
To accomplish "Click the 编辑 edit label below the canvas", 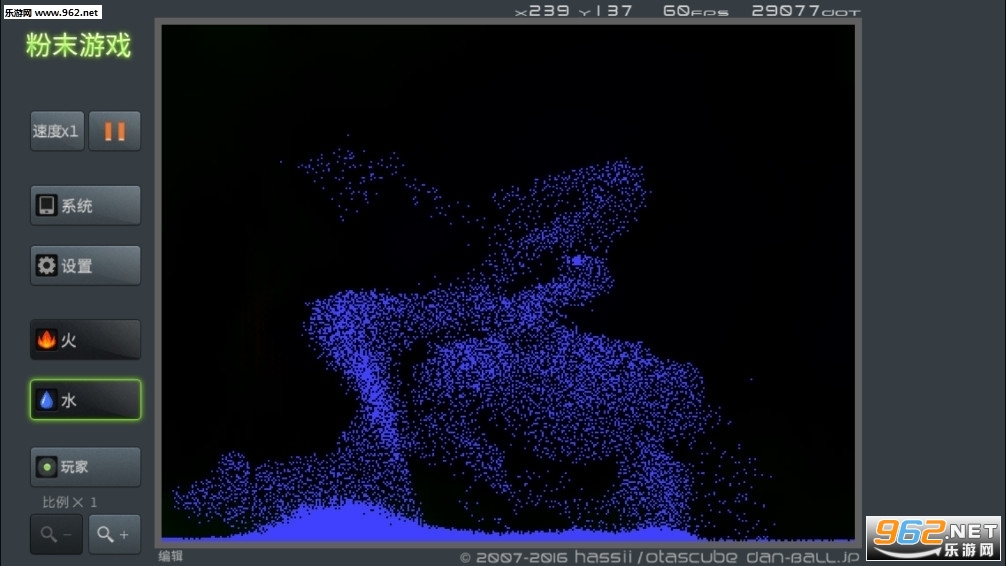I will click(171, 556).
